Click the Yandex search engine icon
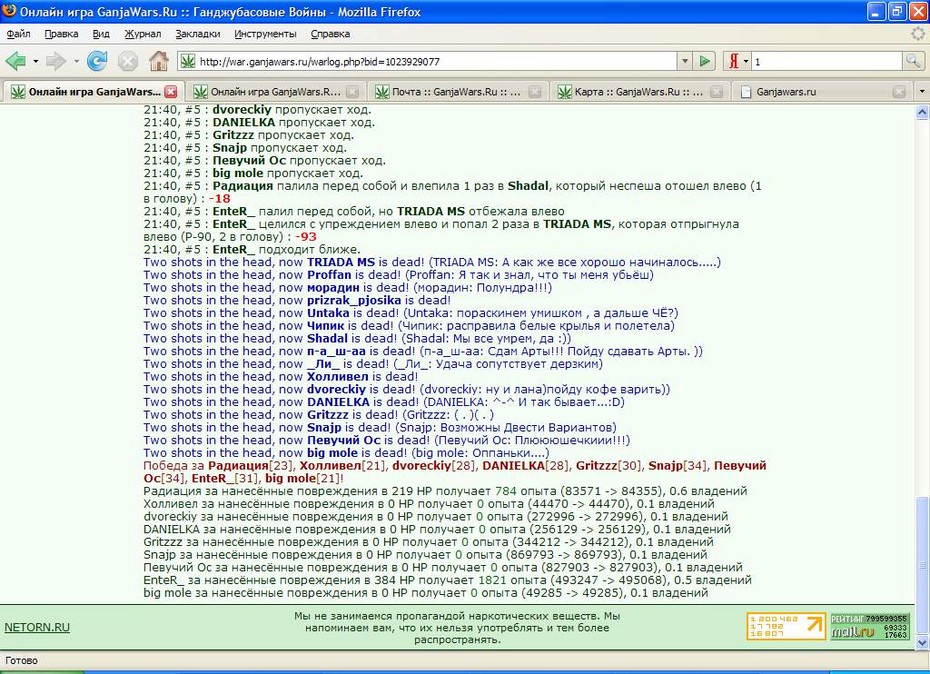The image size is (930, 674). coord(734,61)
